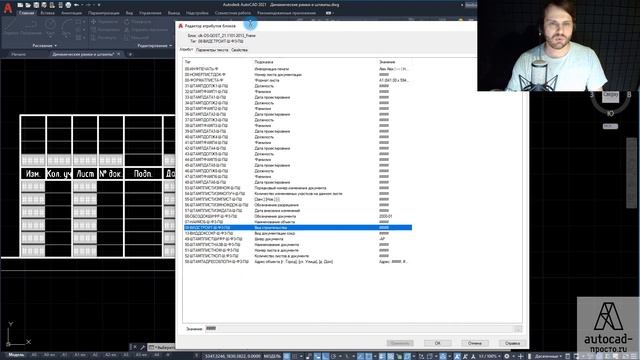640x360 pixels.
Task: Open the Управление ribbon tab
Action: coord(150,13)
